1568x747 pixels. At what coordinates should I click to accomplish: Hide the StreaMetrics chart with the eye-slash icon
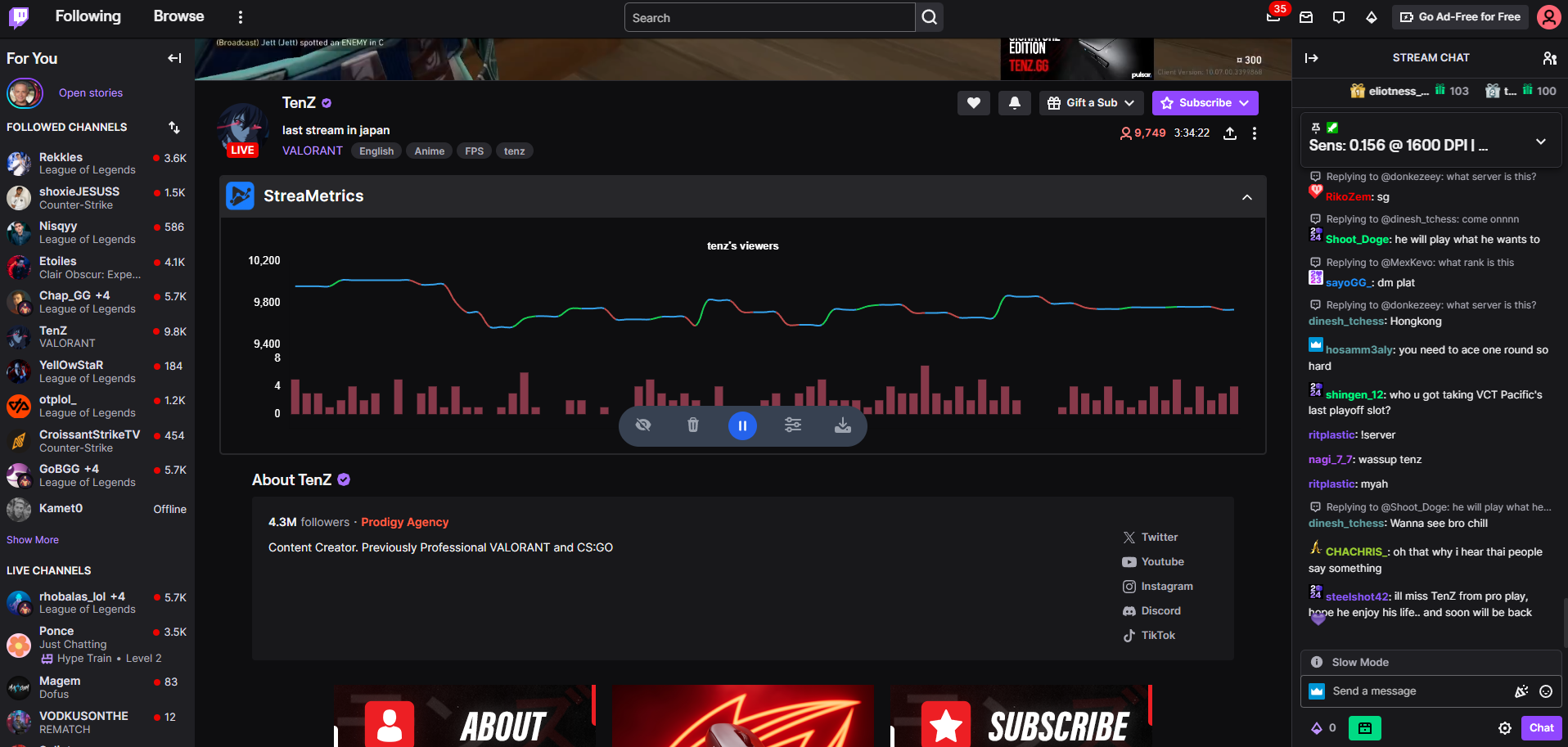click(x=643, y=425)
